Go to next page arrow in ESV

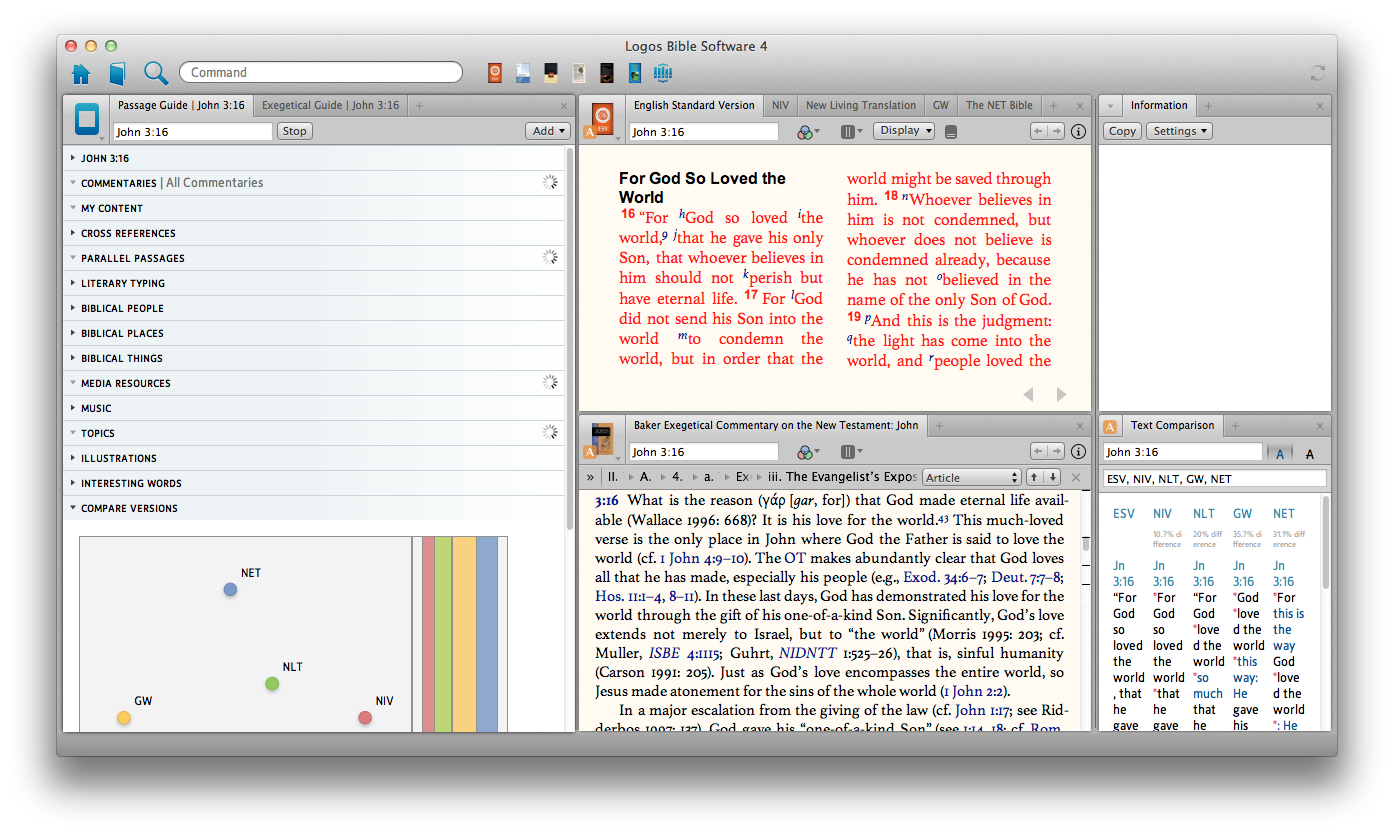pyautogui.click(x=1061, y=394)
